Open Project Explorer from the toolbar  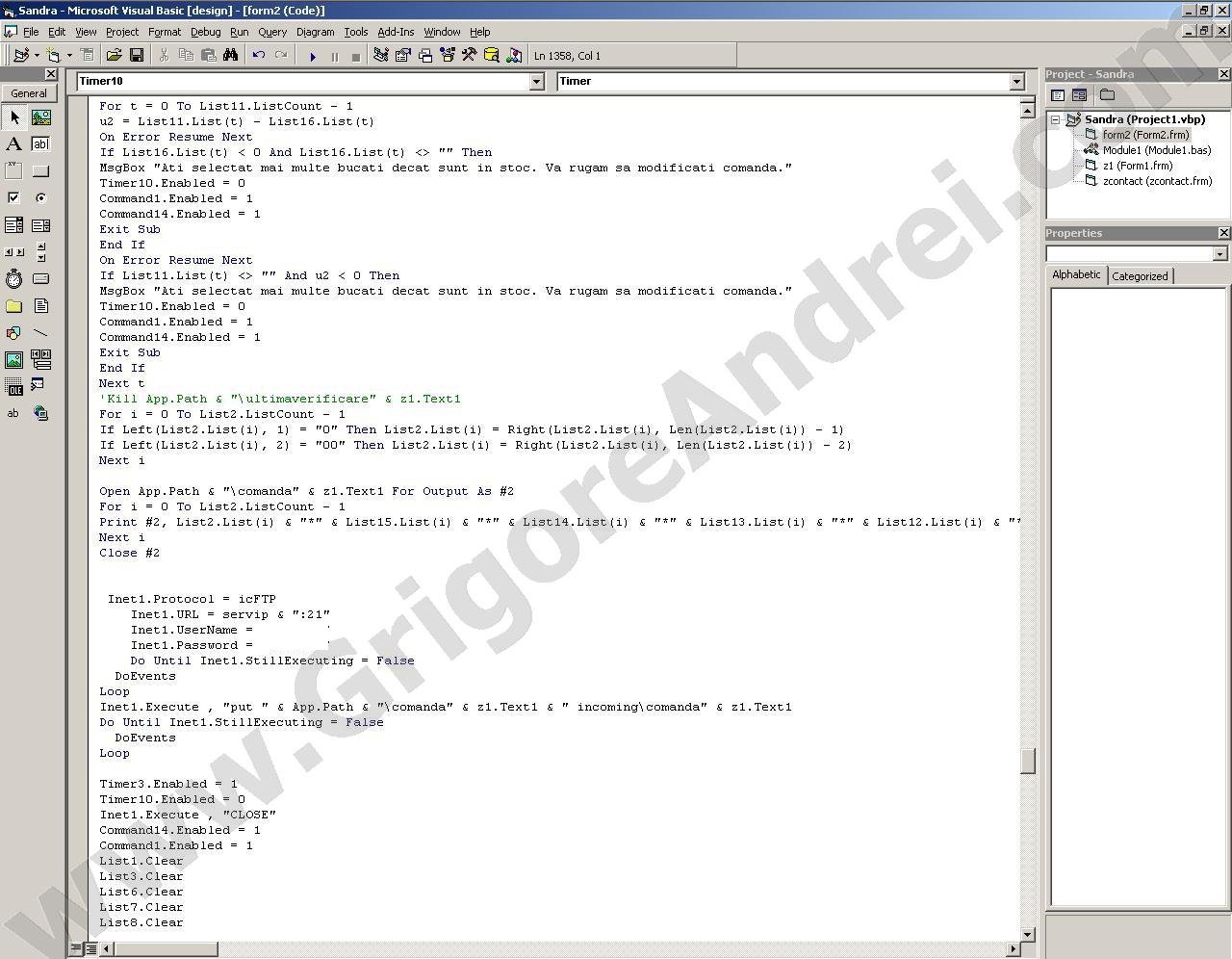[381, 56]
